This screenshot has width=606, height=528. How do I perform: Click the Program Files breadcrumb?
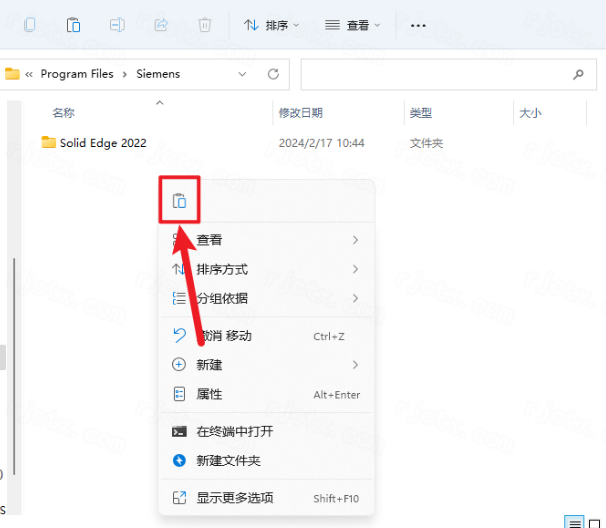[78, 74]
